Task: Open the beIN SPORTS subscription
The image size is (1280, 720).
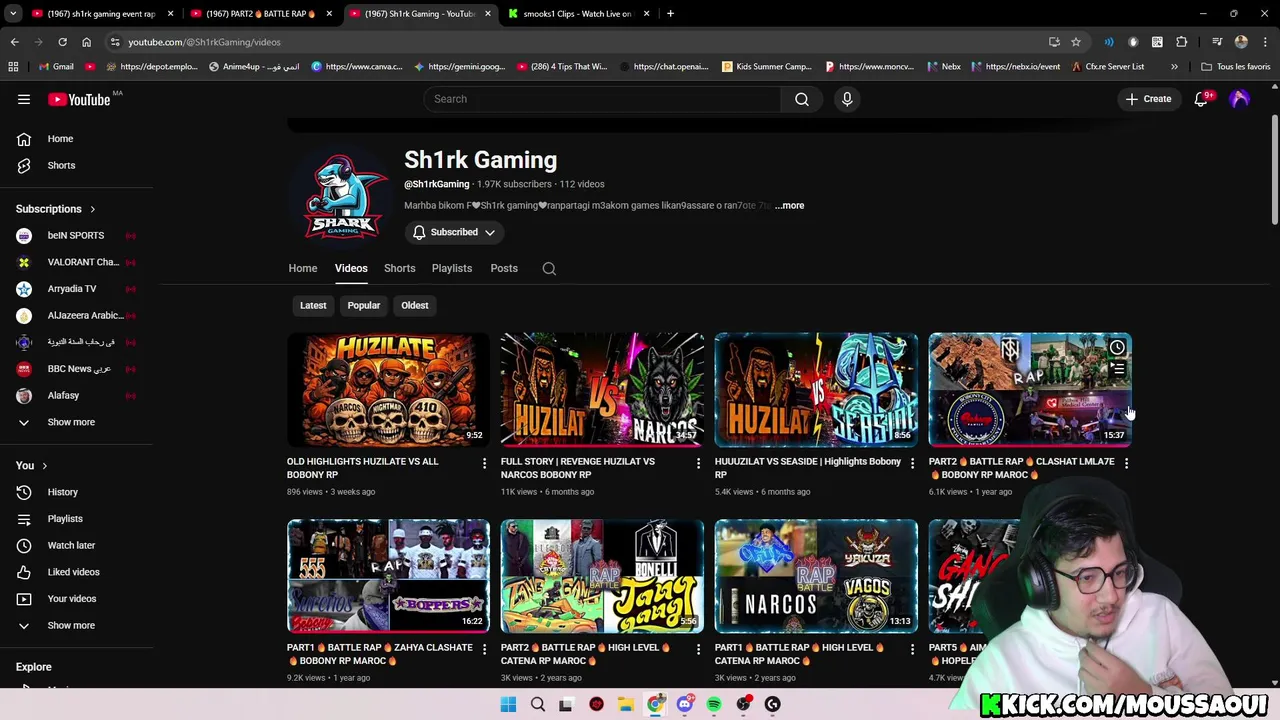Action: pos(76,236)
